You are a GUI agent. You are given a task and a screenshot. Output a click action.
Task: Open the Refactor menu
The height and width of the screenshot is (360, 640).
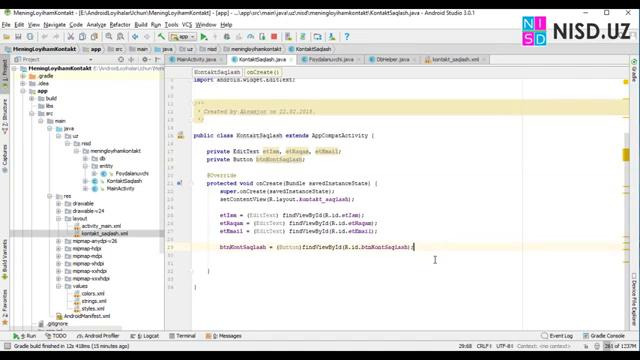click(120, 25)
